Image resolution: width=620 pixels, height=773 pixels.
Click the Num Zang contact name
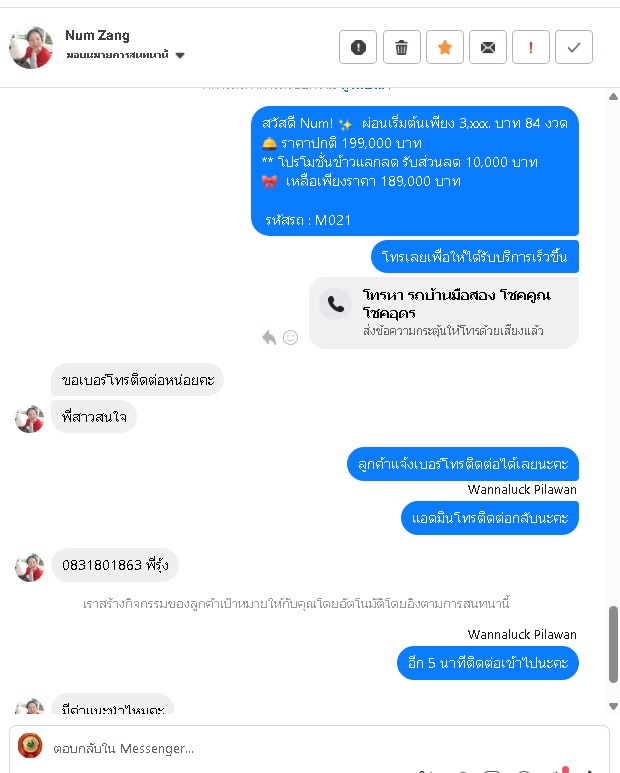click(97, 35)
